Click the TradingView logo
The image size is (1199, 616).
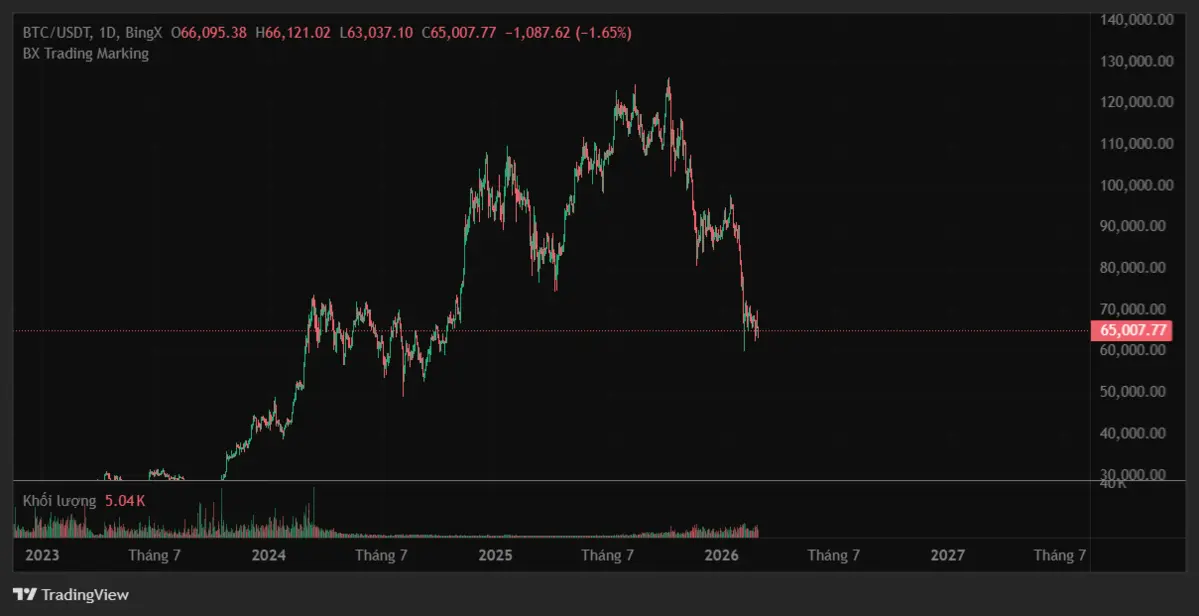[x=71, y=594]
